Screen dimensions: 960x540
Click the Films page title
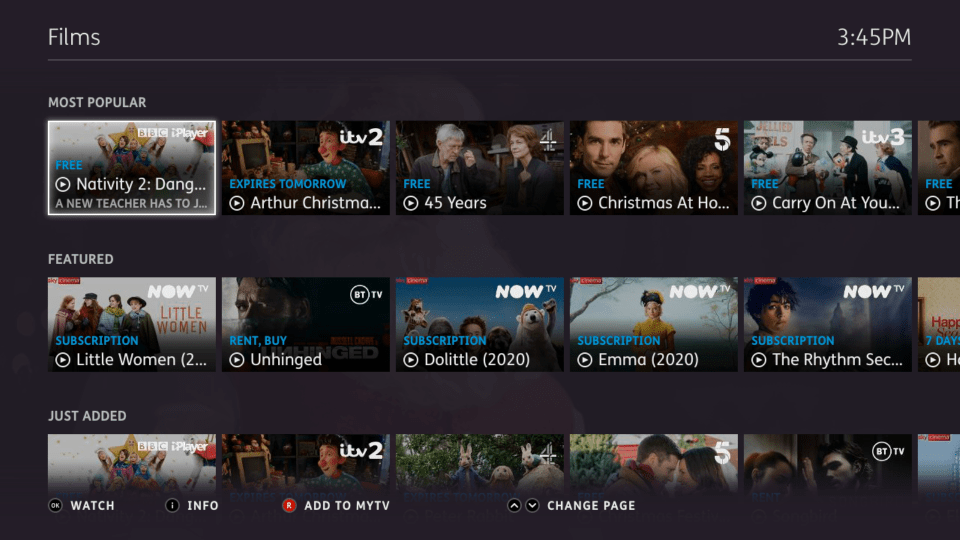pos(74,37)
